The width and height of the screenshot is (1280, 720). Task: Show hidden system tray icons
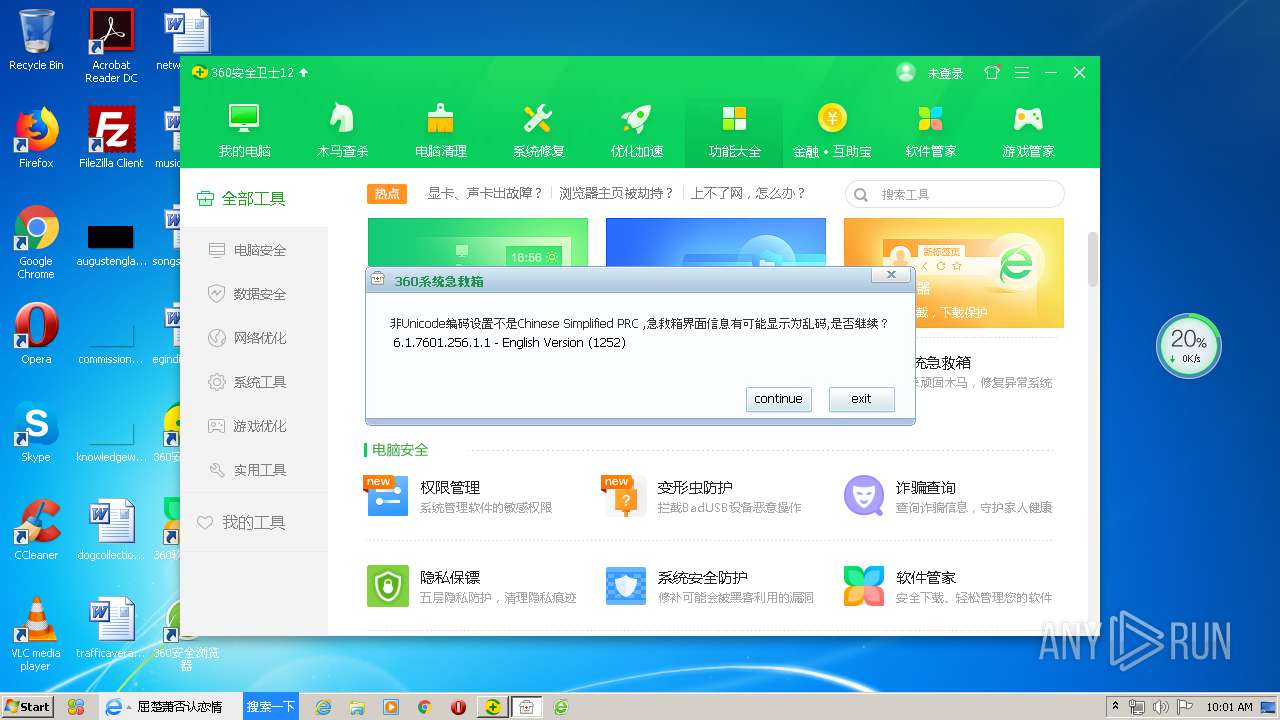[1115, 707]
